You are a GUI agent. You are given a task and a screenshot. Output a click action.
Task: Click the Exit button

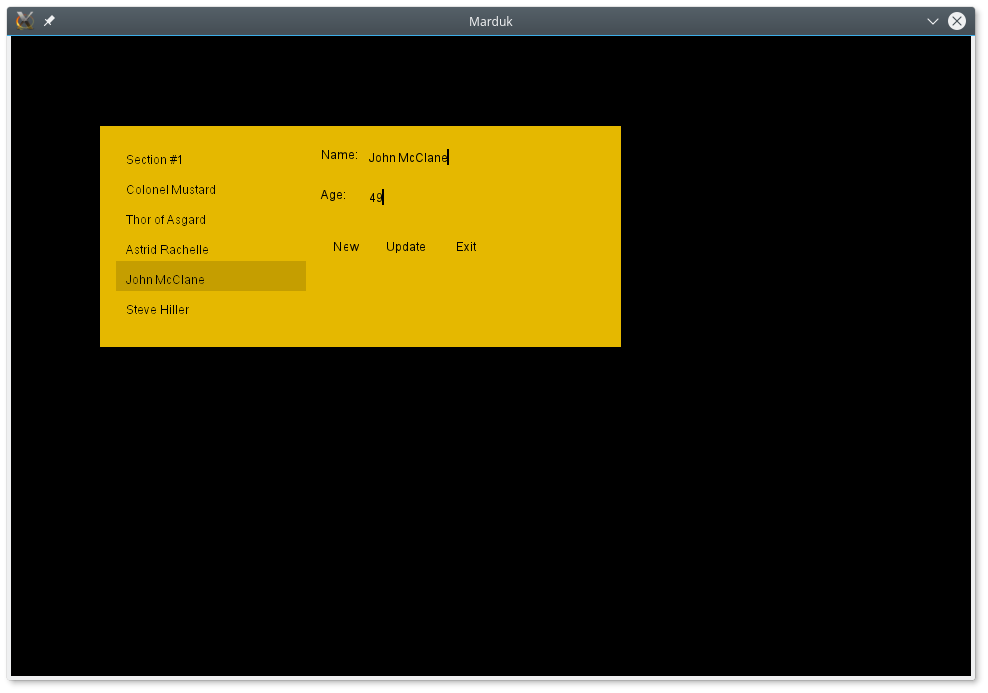pos(466,247)
